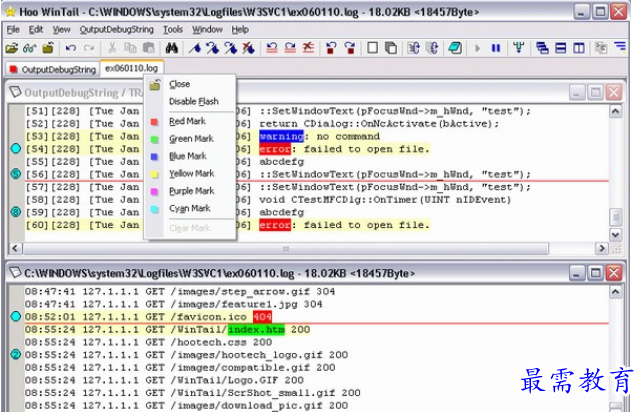The image size is (642, 412).
Task: Click the single blank window toolbar icon
Action: [372, 48]
